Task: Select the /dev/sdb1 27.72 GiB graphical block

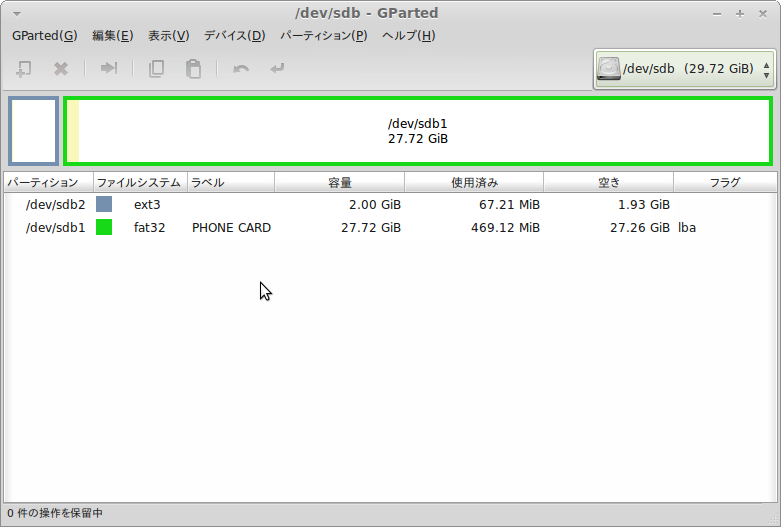Action: (417, 131)
